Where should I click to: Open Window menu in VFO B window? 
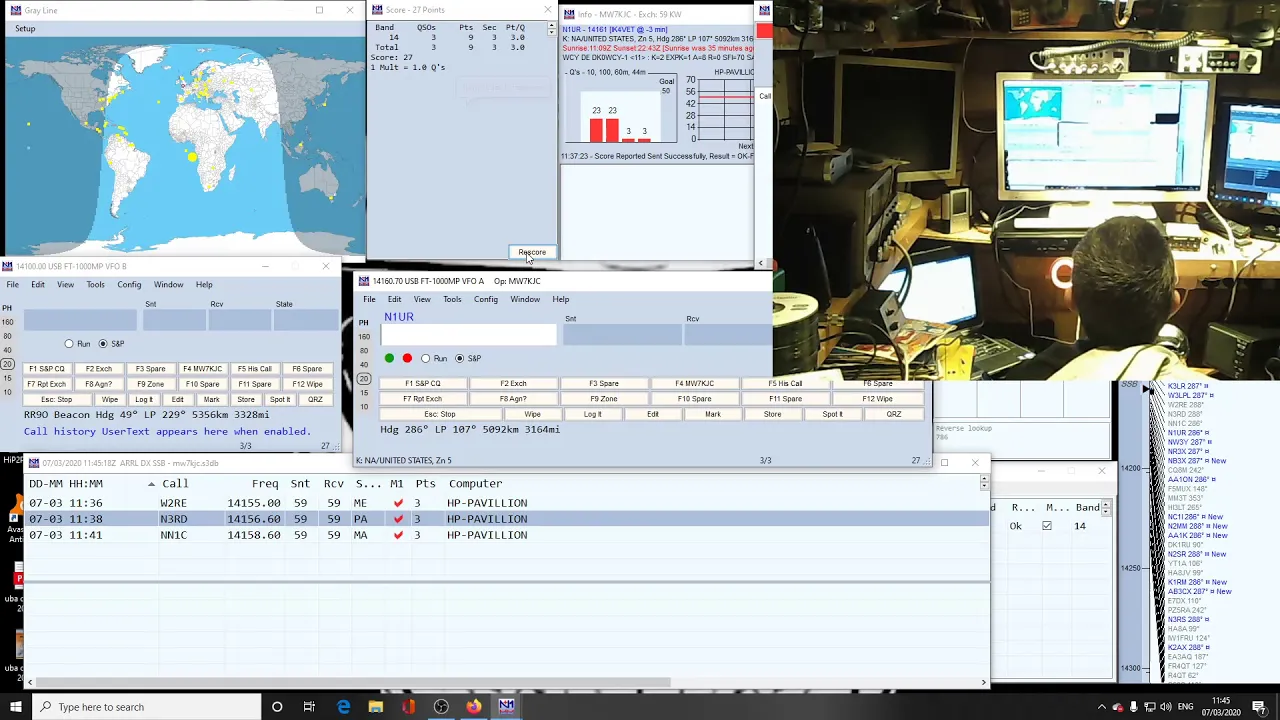(168, 285)
